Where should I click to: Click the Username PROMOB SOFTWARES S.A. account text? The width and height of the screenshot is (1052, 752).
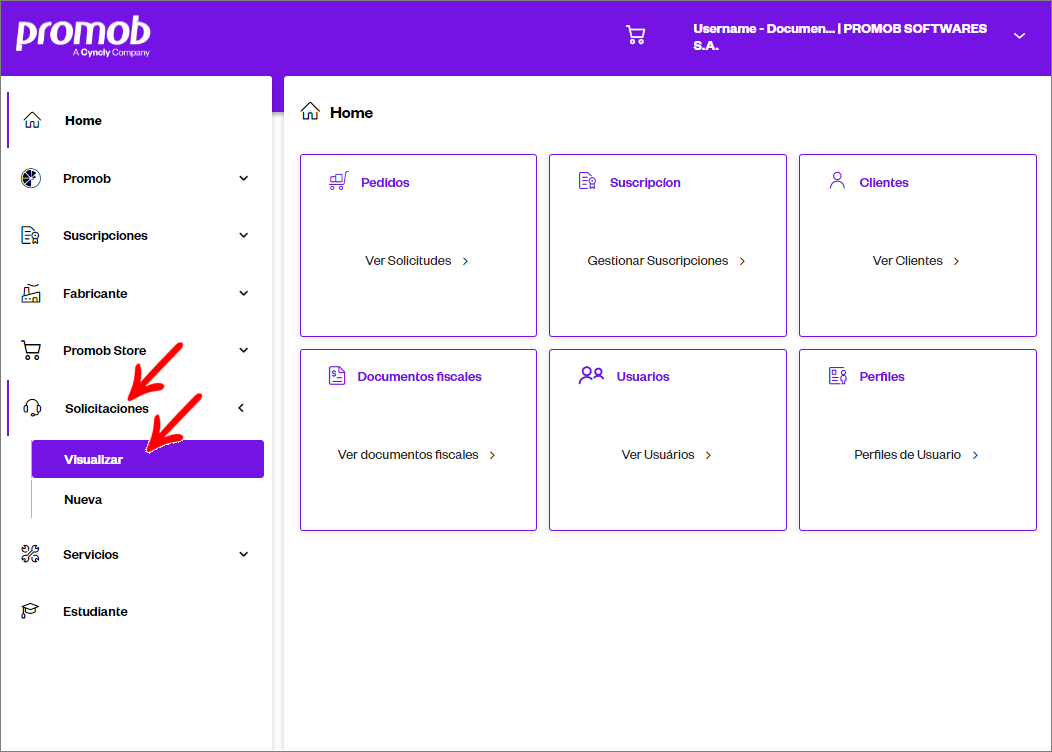[840, 37]
